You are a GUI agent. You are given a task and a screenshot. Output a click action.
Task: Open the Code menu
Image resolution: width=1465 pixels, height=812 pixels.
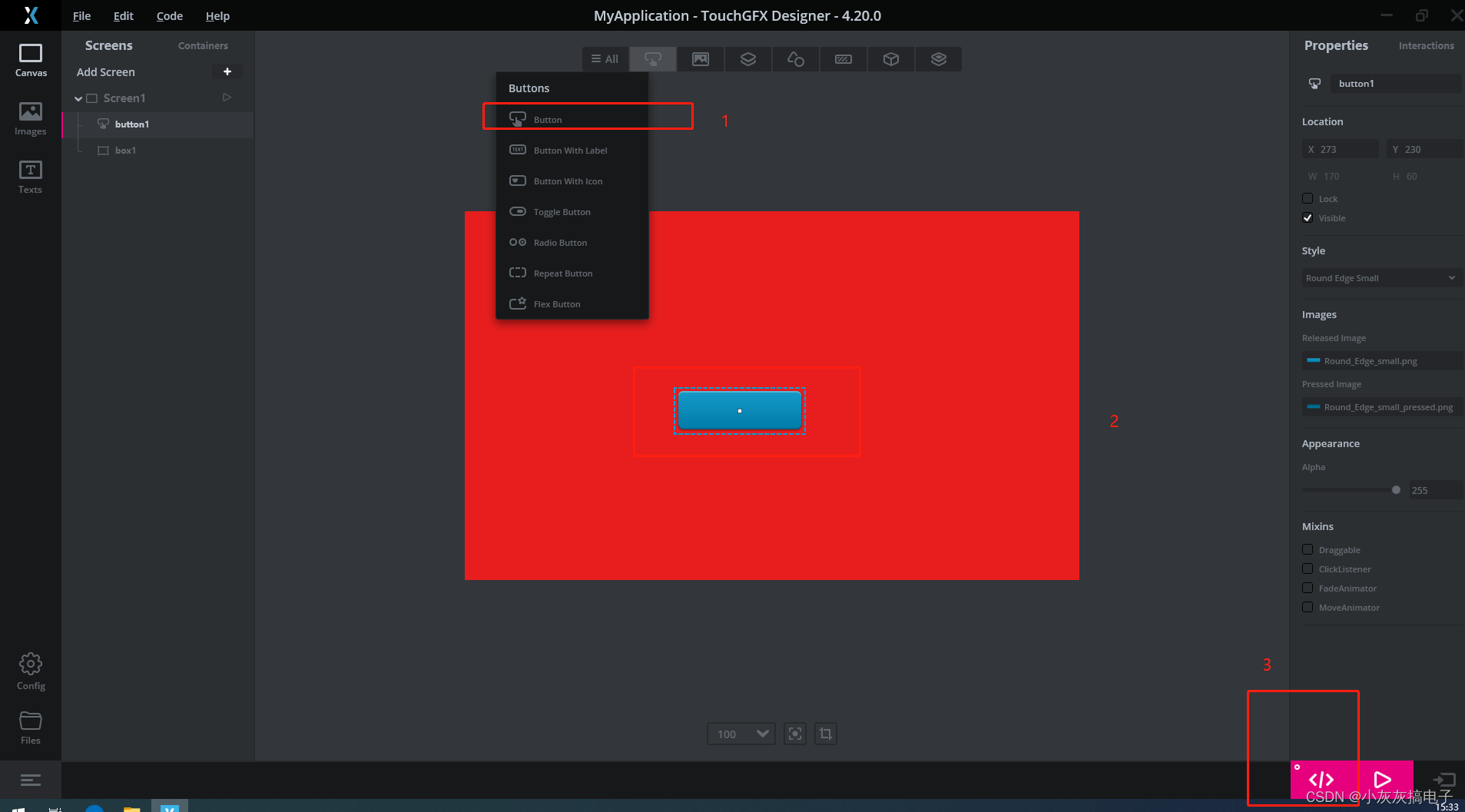click(170, 15)
